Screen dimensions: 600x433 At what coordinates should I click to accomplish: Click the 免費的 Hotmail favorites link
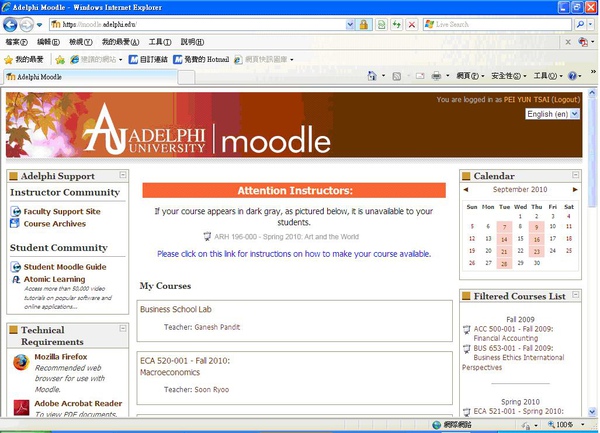201,59
